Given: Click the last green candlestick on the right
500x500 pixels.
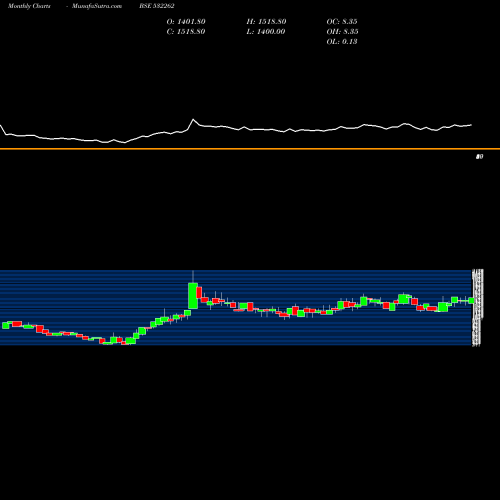Looking at the screenshot, I should pyautogui.click(x=471, y=301).
